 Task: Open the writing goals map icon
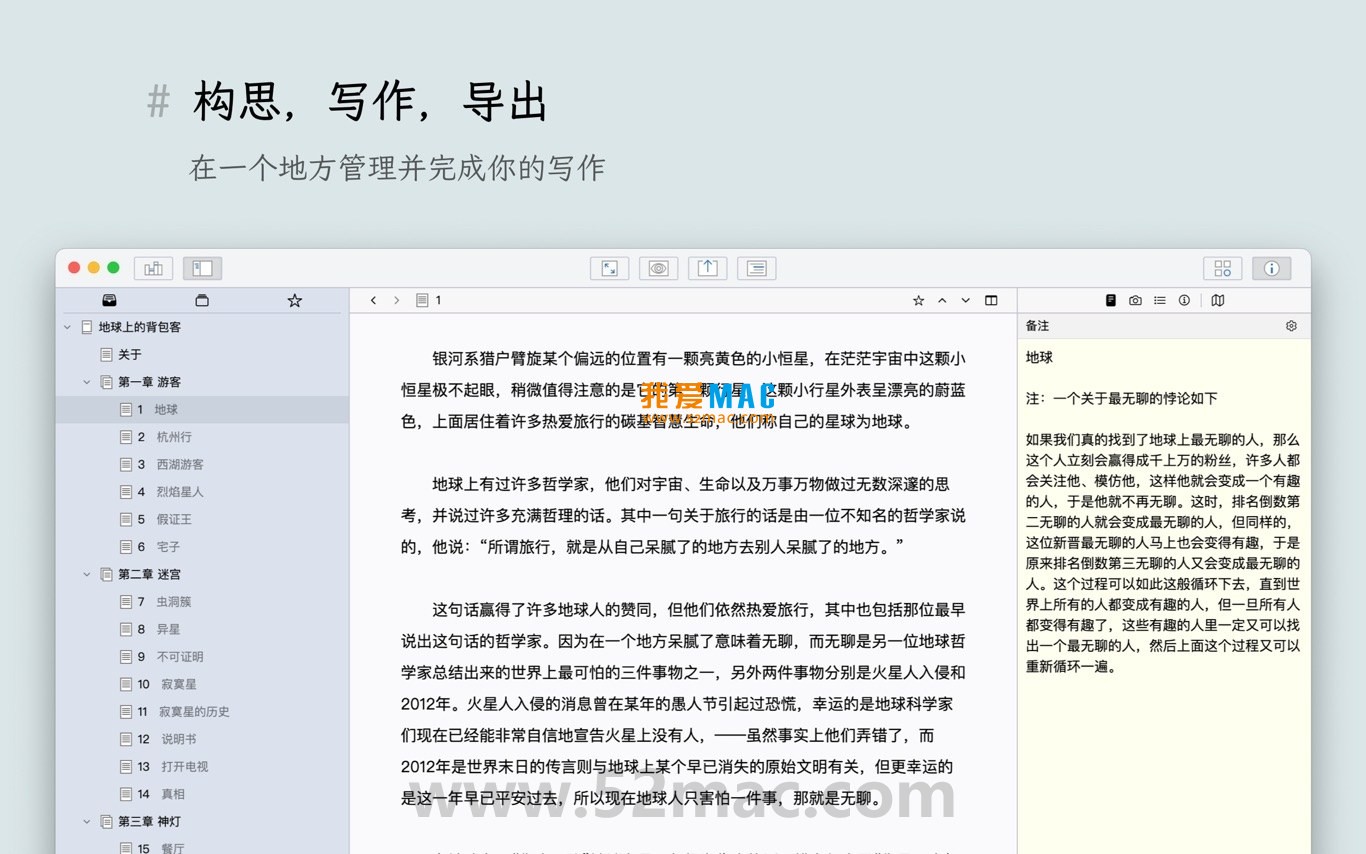[1219, 300]
